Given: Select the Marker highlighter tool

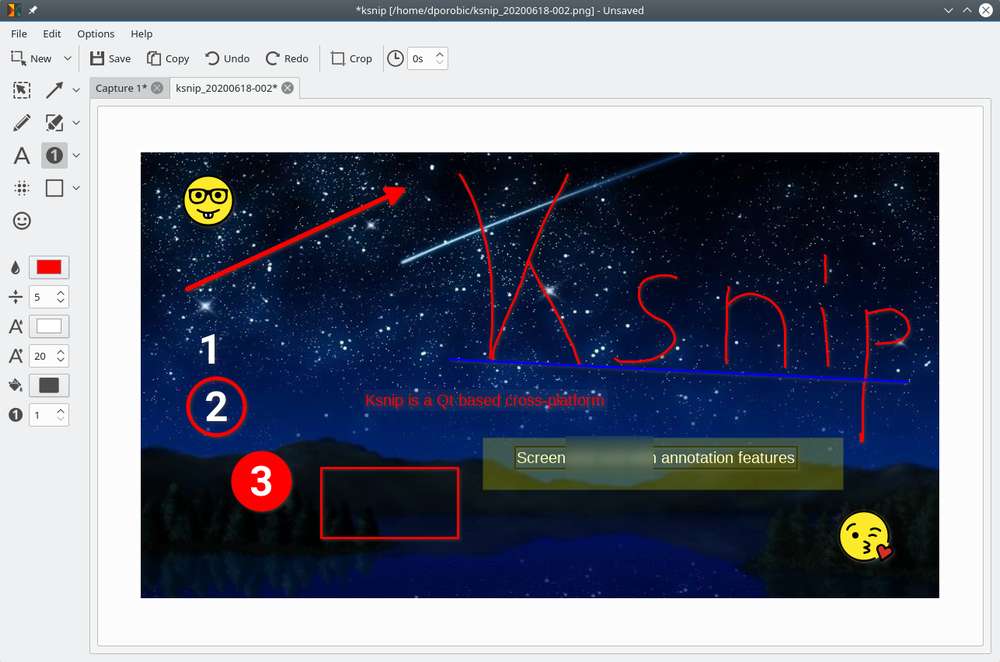Looking at the screenshot, I should (x=54, y=122).
